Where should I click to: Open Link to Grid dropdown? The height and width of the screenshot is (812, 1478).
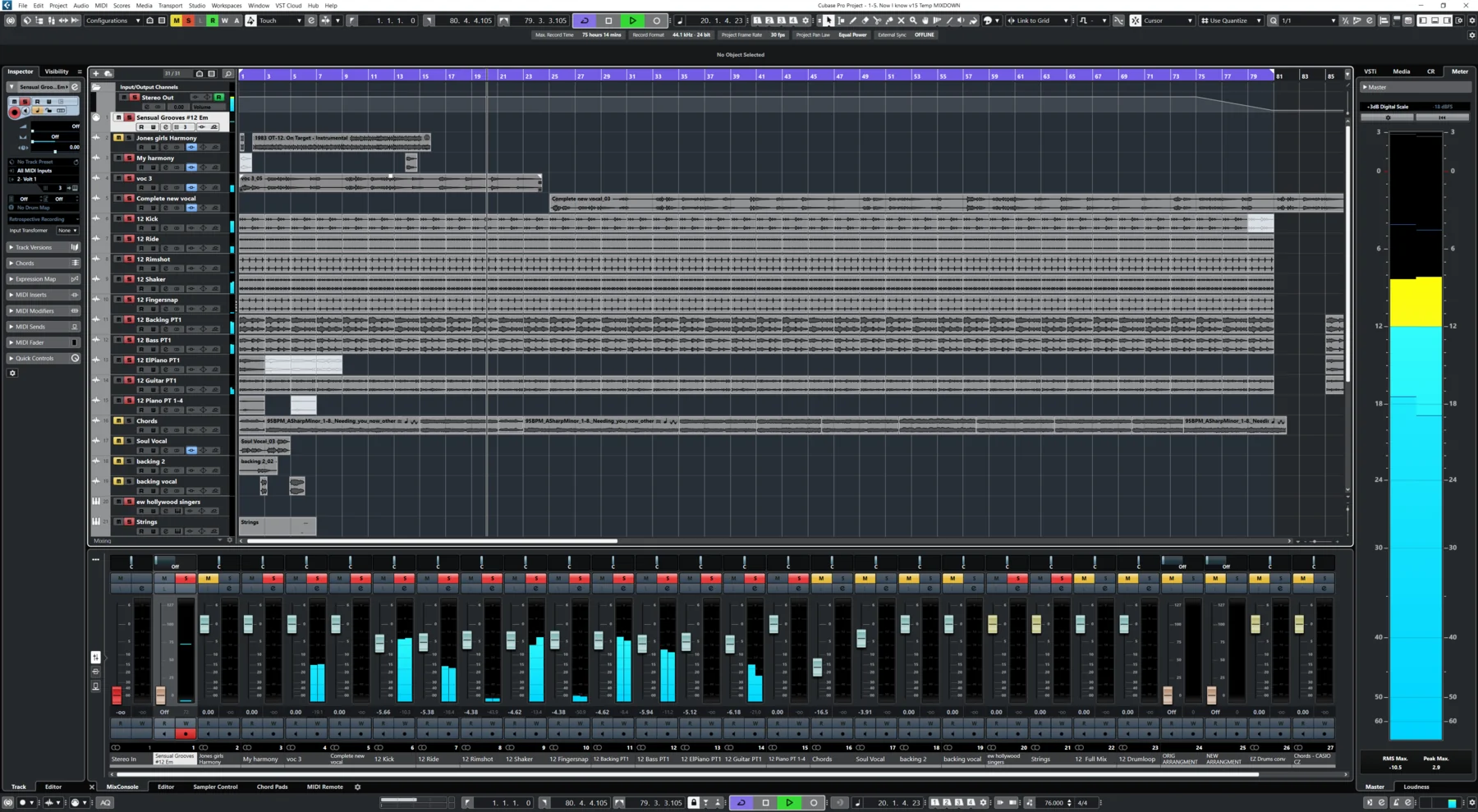1038,21
